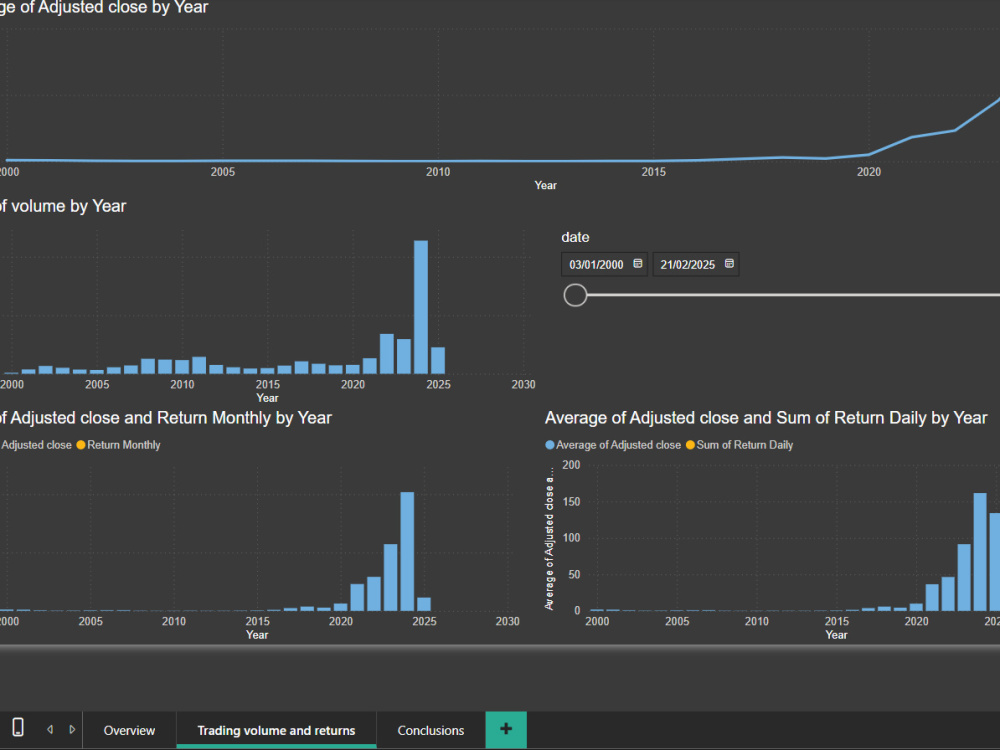Go to next page arrow
This screenshot has width=1000, height=750.
pyautogui.click(x=72, y=729)
